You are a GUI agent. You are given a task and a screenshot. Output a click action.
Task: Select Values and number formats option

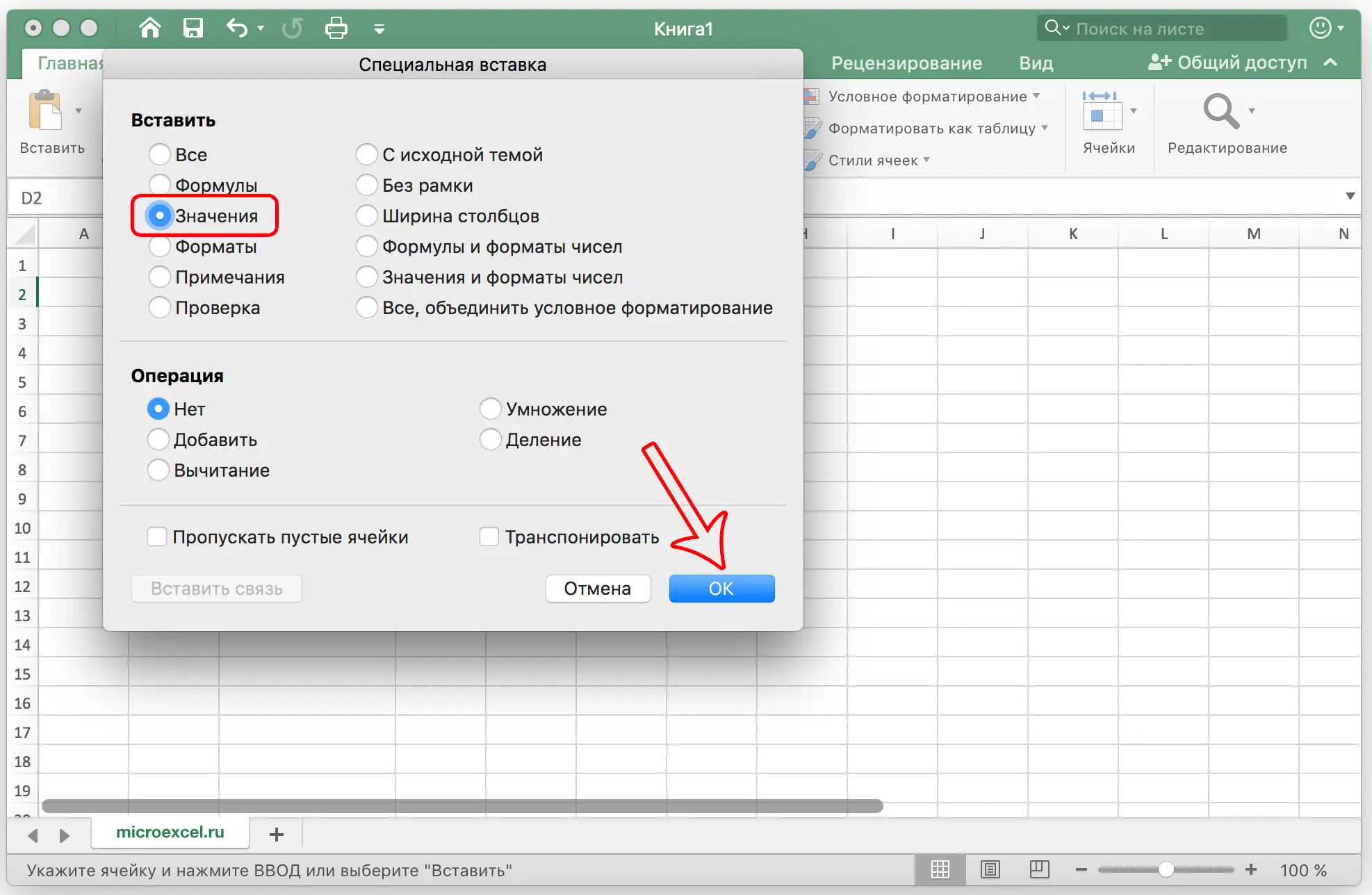point(366,277)
